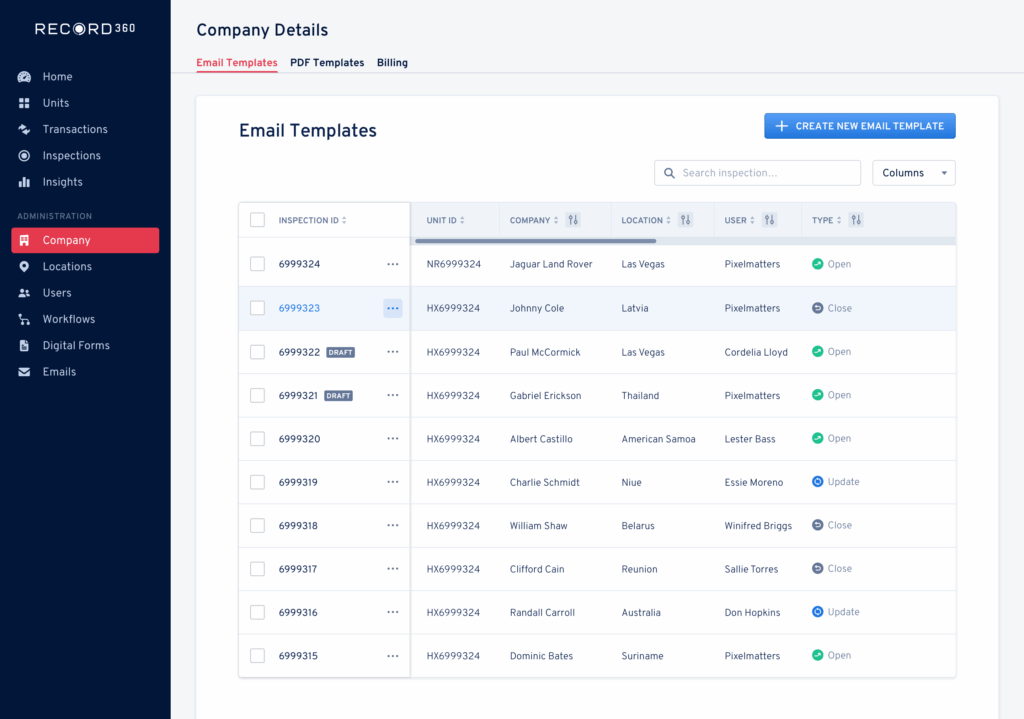Screen dimensions: 1024x719
Task: Open the highlighted inspection link 6999323
Action: click(299, 308)
